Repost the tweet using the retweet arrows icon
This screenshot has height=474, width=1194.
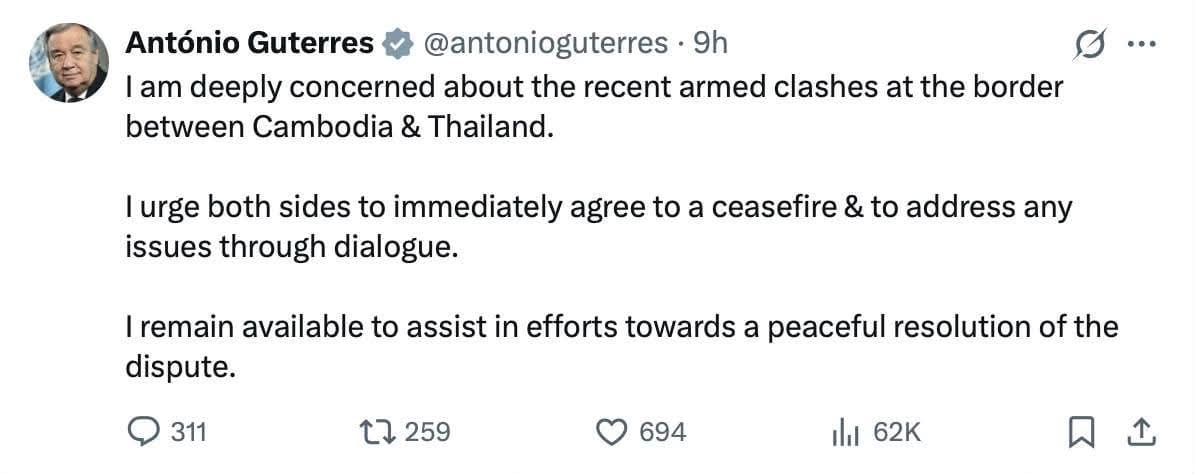coord(379,432)
